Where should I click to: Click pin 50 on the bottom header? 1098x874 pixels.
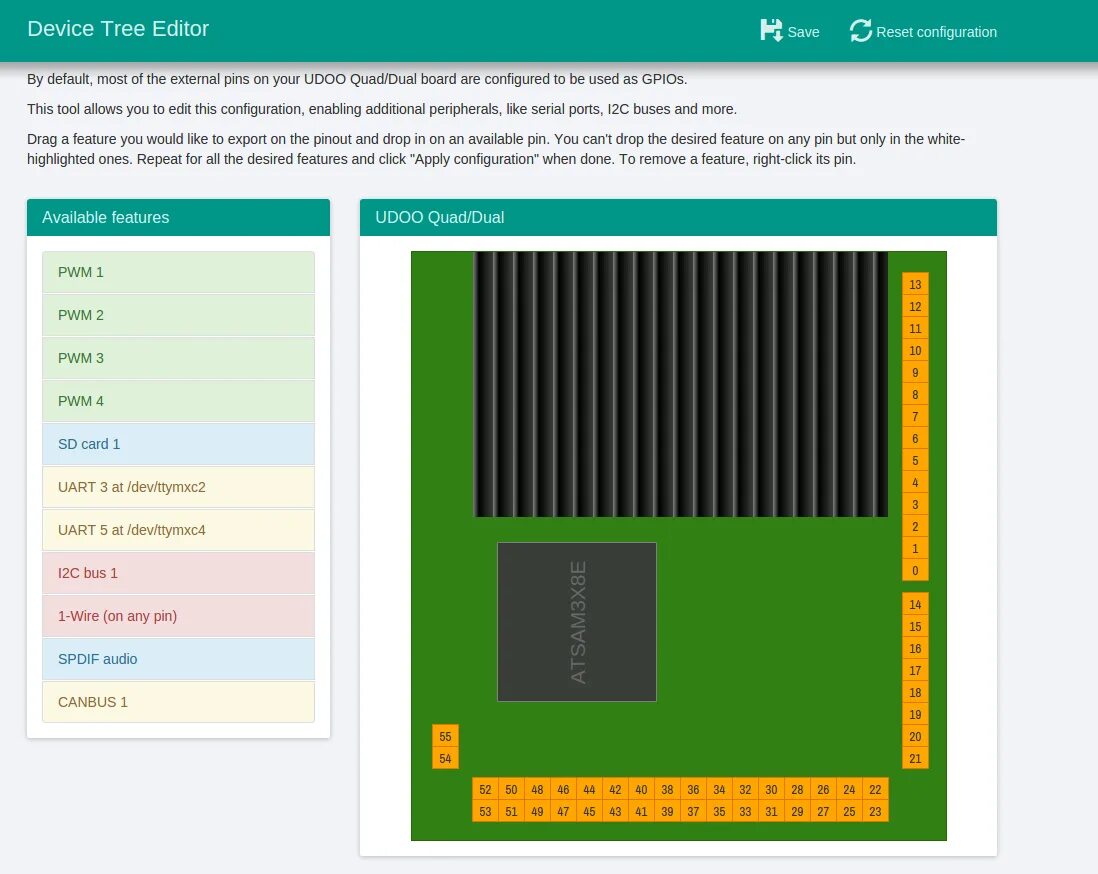[511, 789]
